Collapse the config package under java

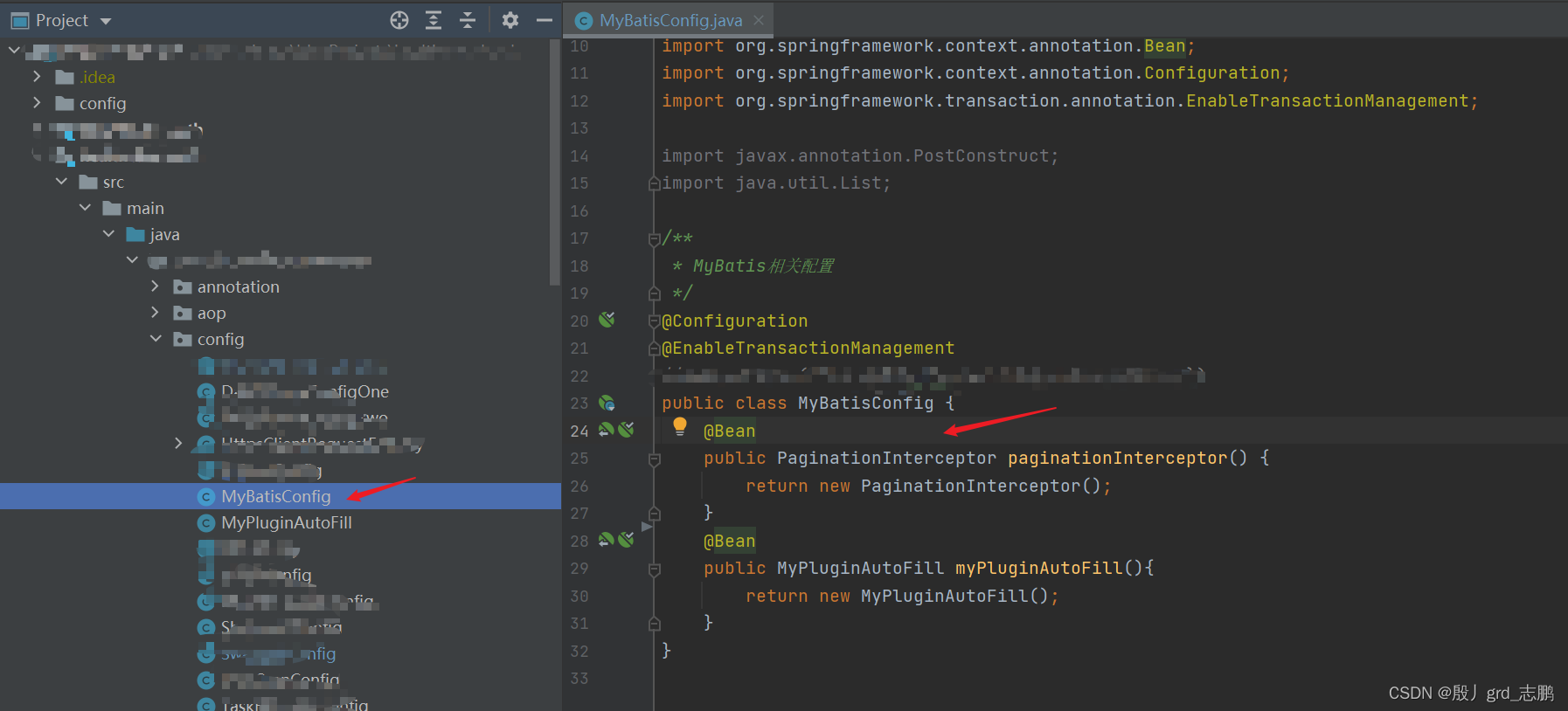pyautogui.click(x=156, y=339)
